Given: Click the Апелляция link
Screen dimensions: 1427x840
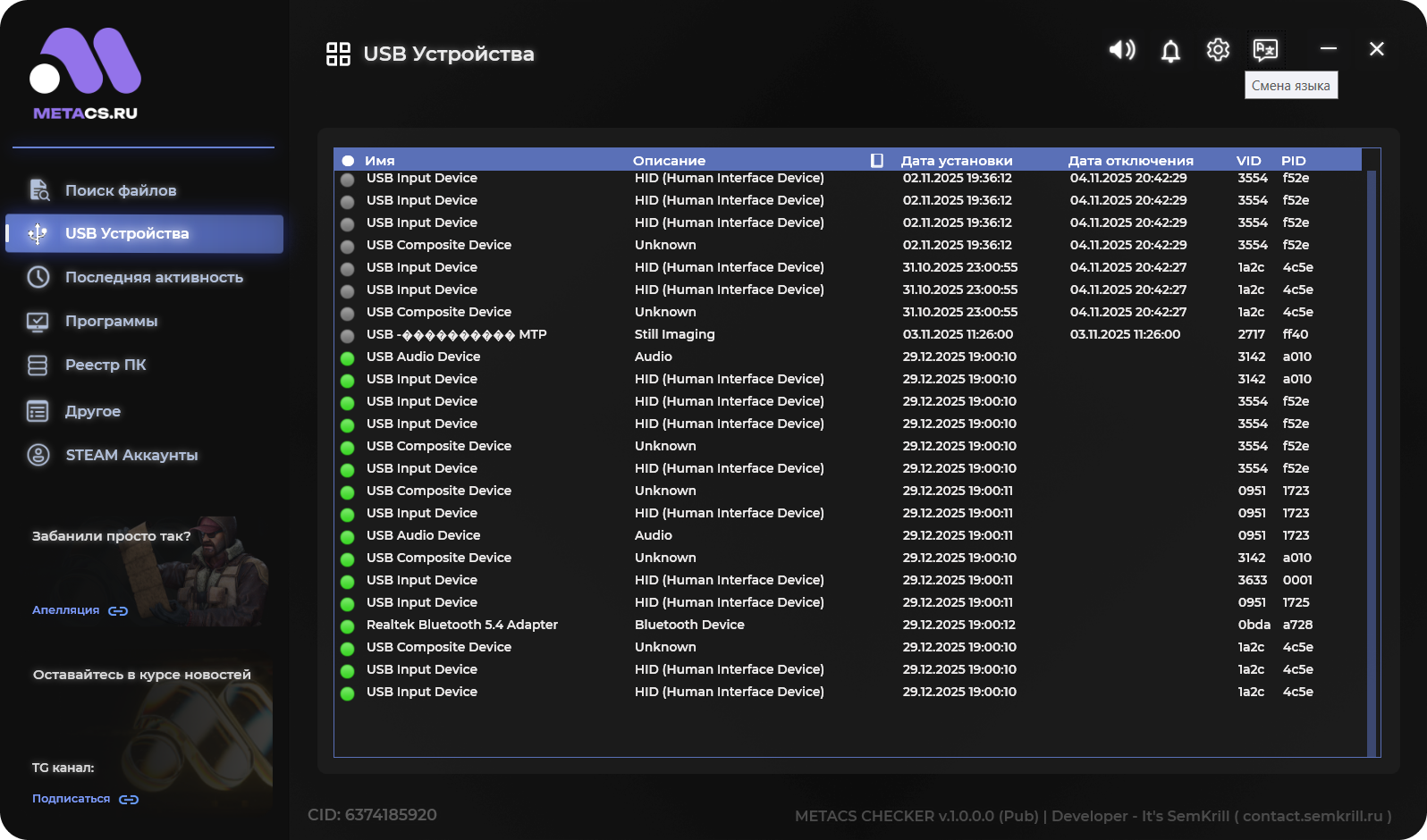Looking at the screenshot, I should (66, 610).
